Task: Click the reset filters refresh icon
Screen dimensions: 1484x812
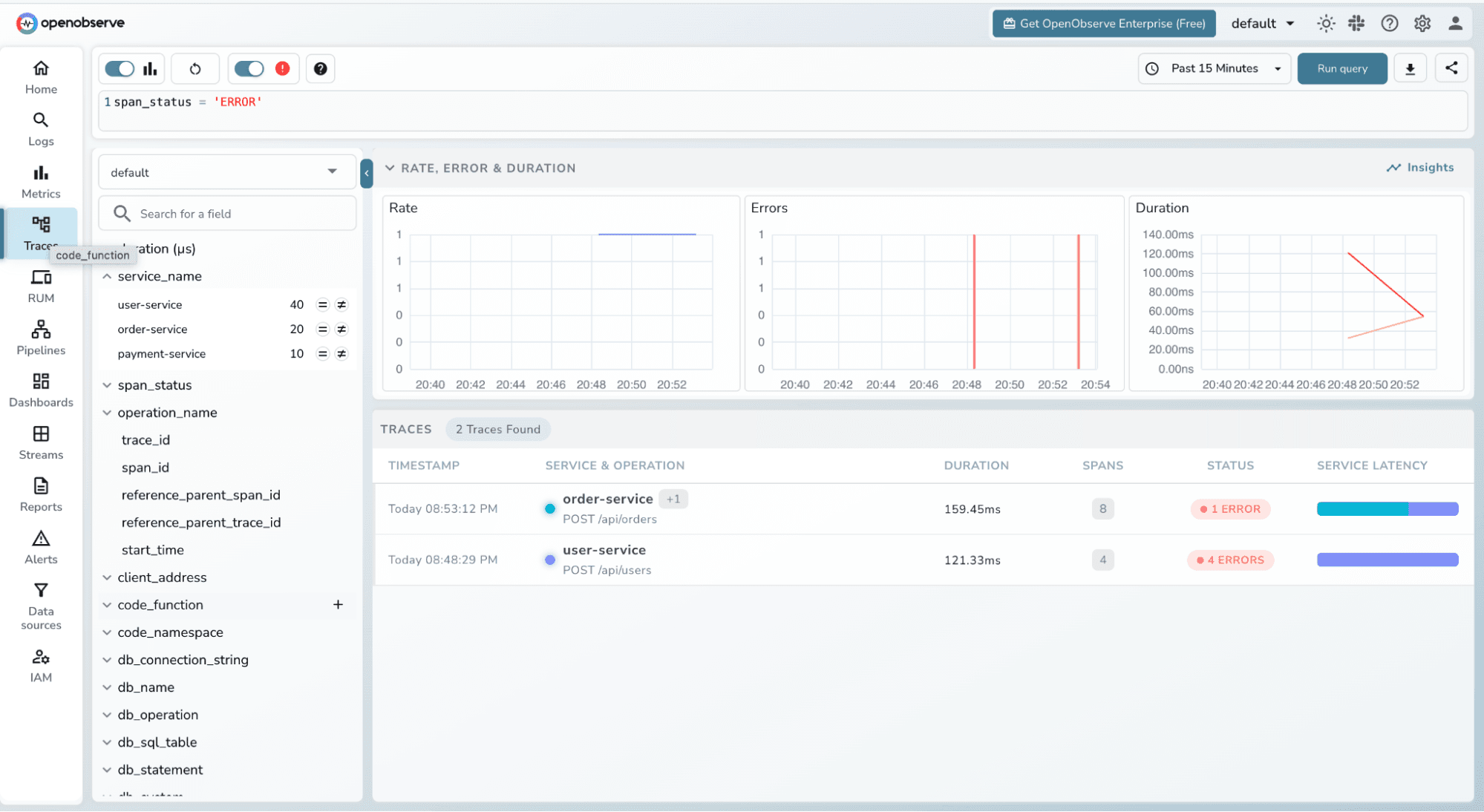Action: pos(195,69)
